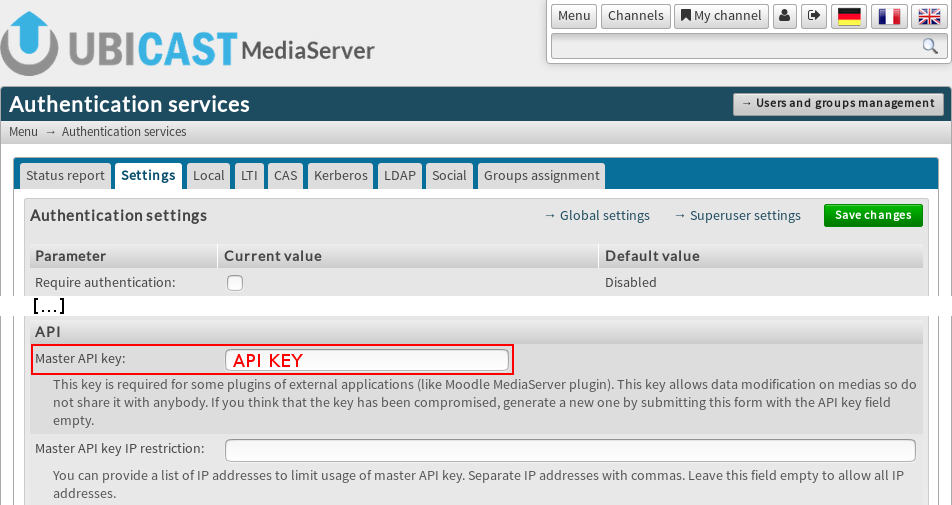Click the Authentication settings heading
The height and width of the screenshot is (505, 952).
118,215
